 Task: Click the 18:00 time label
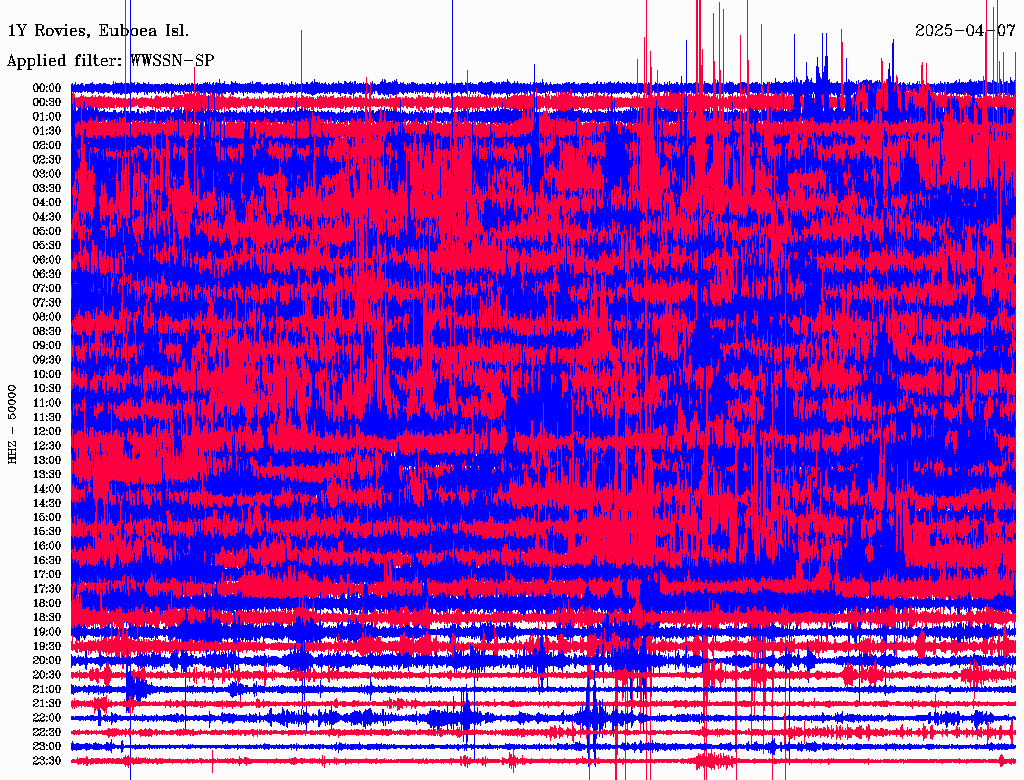pos(48,603)
